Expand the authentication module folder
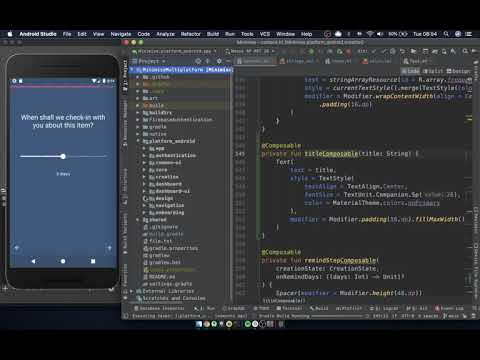480x360 pixels. click(144, 155)
